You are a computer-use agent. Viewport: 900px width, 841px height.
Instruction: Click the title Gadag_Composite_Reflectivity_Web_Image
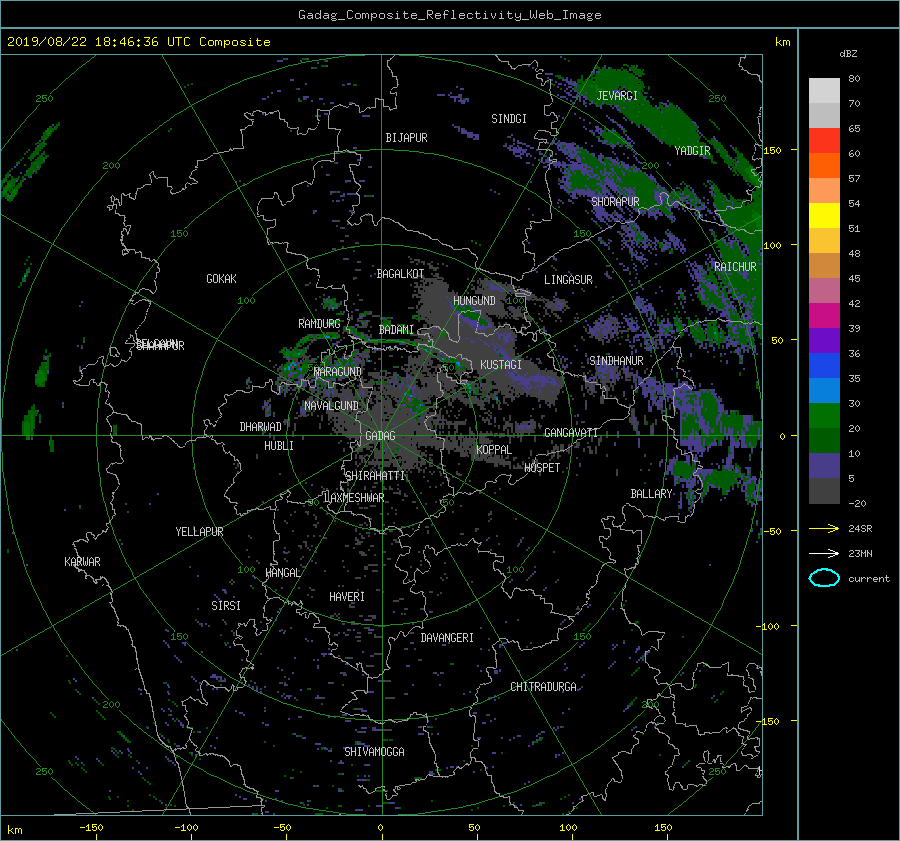[449, 15]
